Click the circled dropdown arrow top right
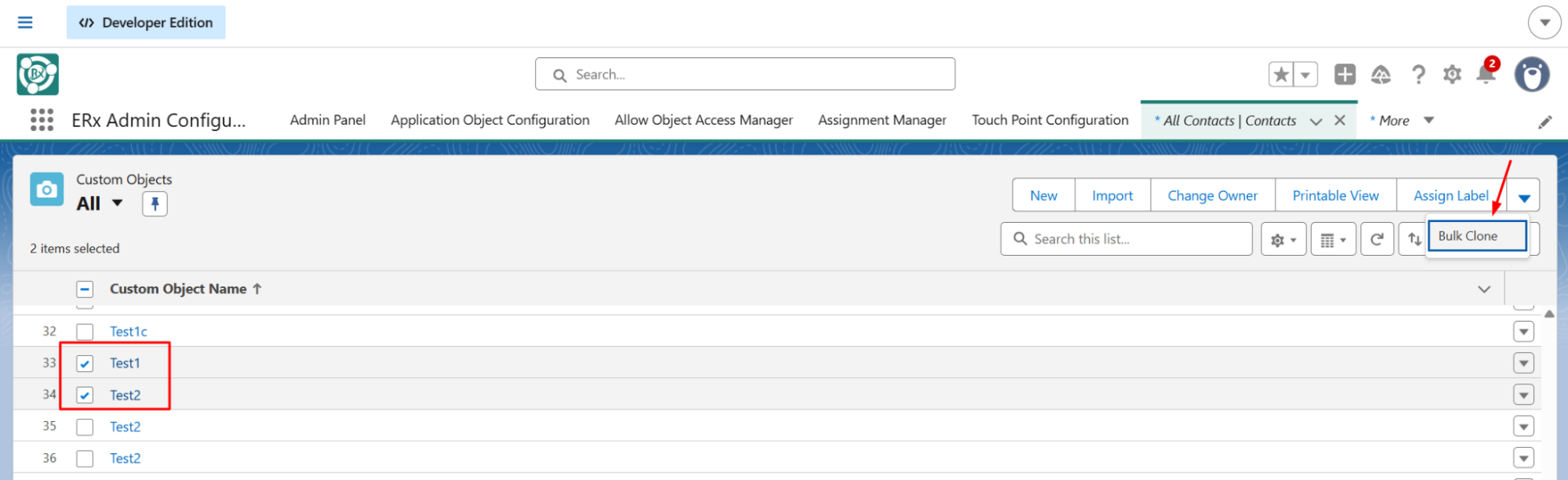Image resolution: width=1568 pixels, height=480 pixels. tap(1544, 23)
